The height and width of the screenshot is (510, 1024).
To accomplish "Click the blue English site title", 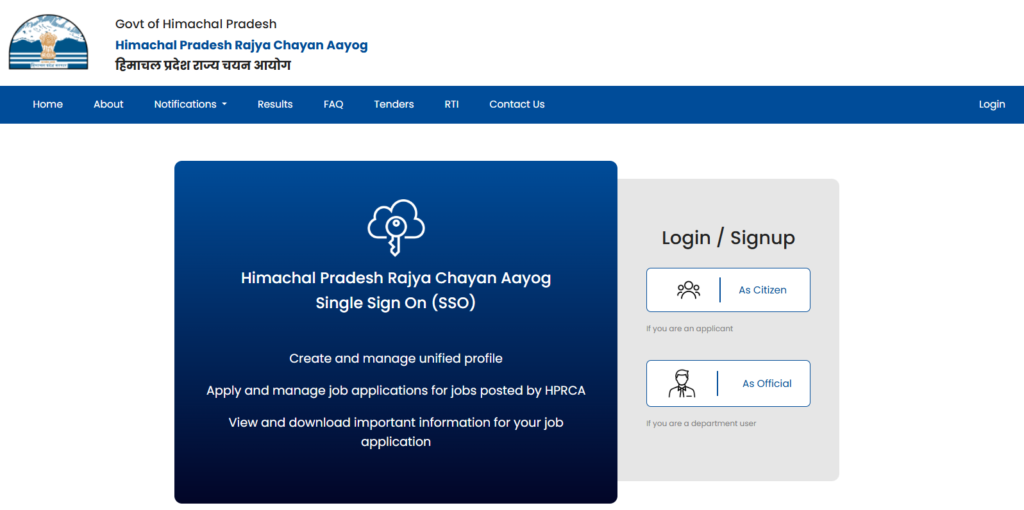I will pyautogui.click(x=241, y=45).
